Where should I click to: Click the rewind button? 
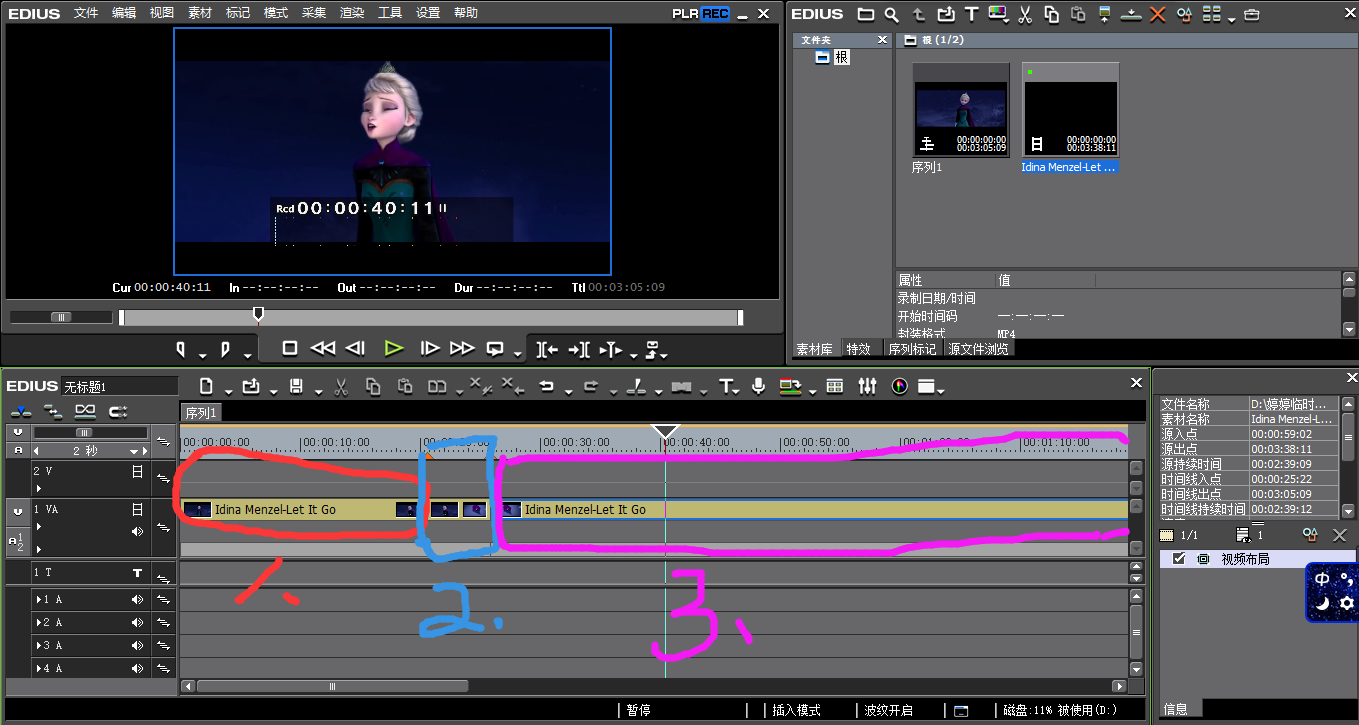click(x=323, y=348)
